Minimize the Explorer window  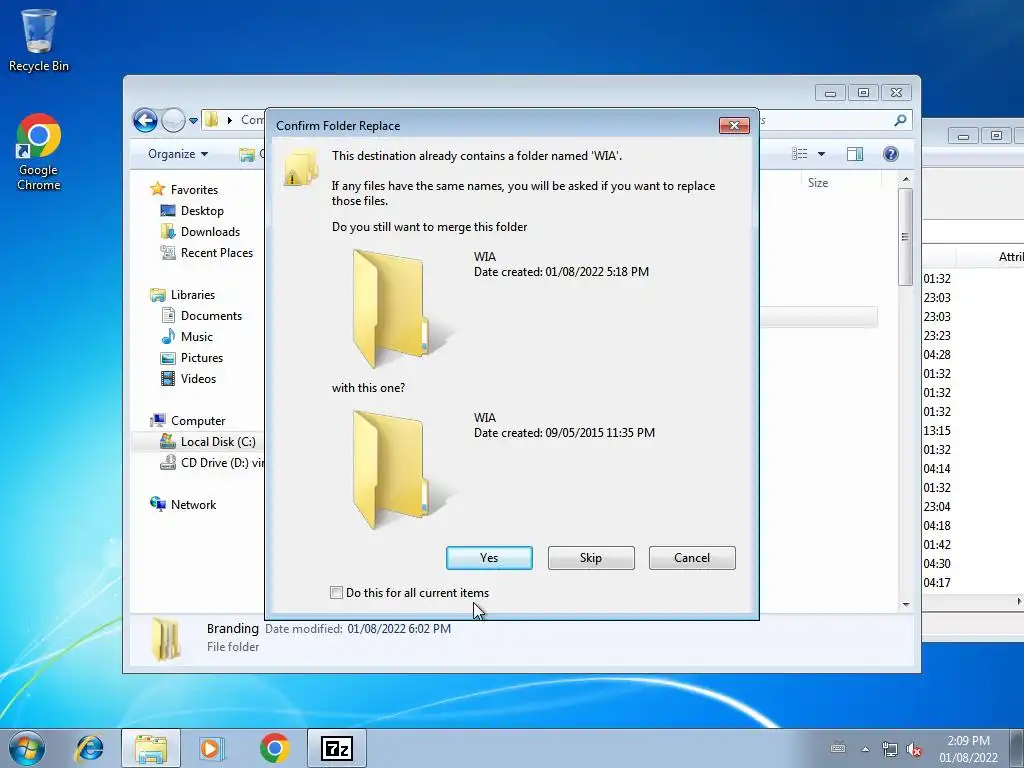[x=830, y=93]
